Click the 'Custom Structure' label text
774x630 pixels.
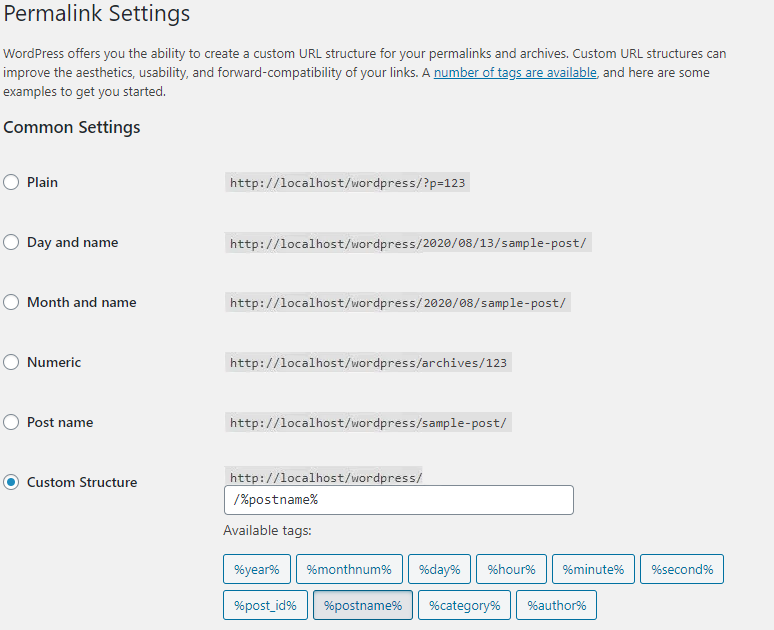point(82,482)
